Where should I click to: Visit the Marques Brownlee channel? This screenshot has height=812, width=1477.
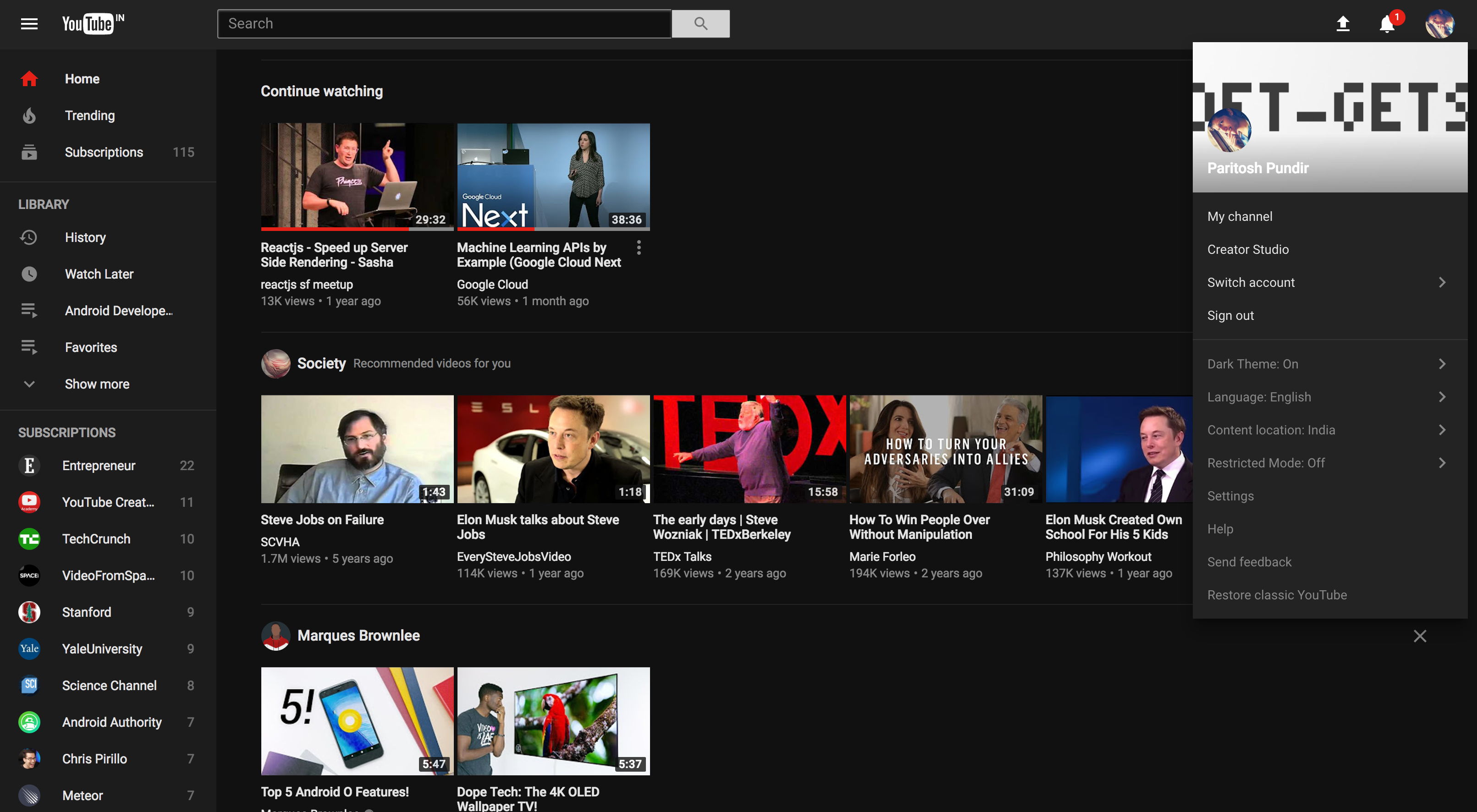(x=358, y=635)
